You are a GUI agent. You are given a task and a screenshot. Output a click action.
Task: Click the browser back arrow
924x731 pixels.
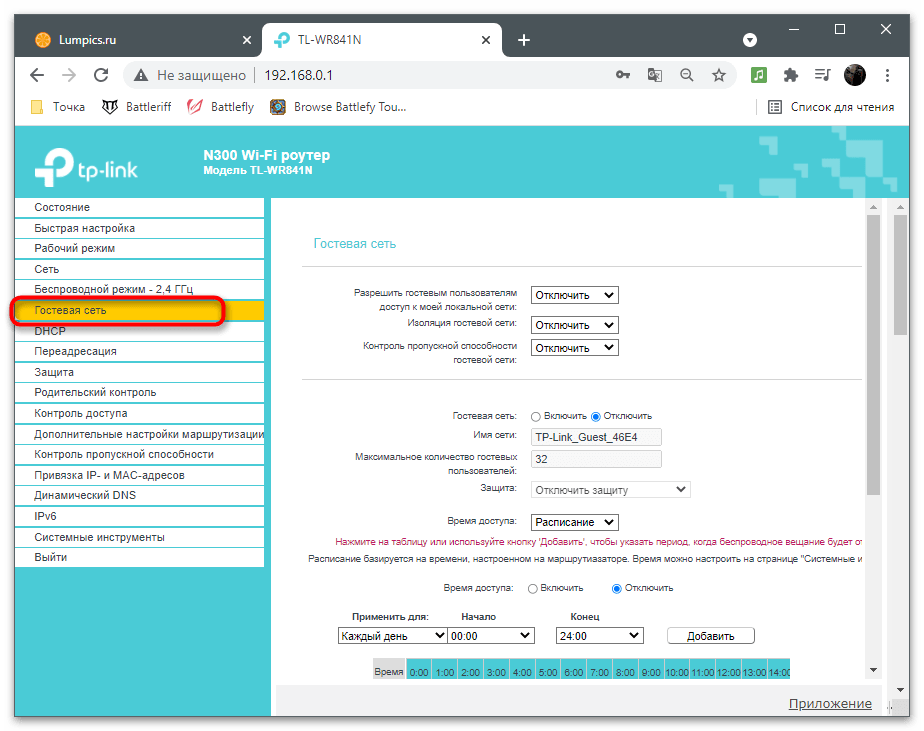coord(37,75)
